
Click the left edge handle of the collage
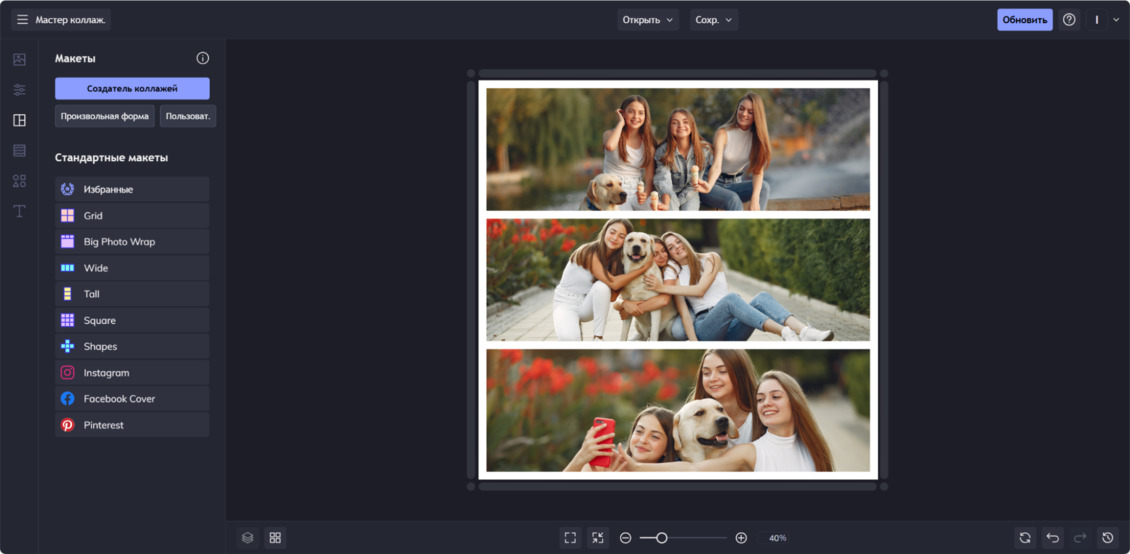tap(471, 280)
